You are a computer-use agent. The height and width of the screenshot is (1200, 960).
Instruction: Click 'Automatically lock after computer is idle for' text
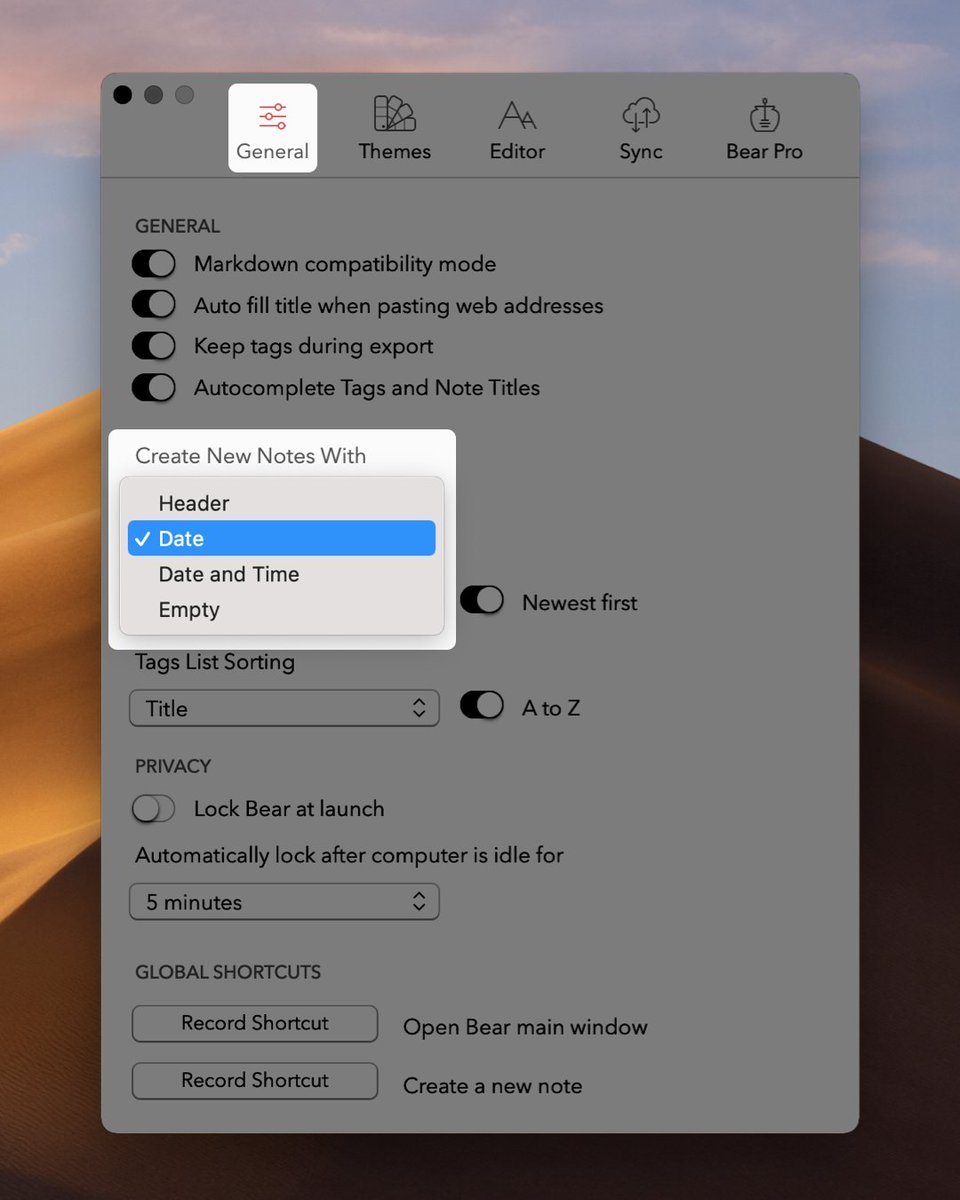(x=349, y=855)
